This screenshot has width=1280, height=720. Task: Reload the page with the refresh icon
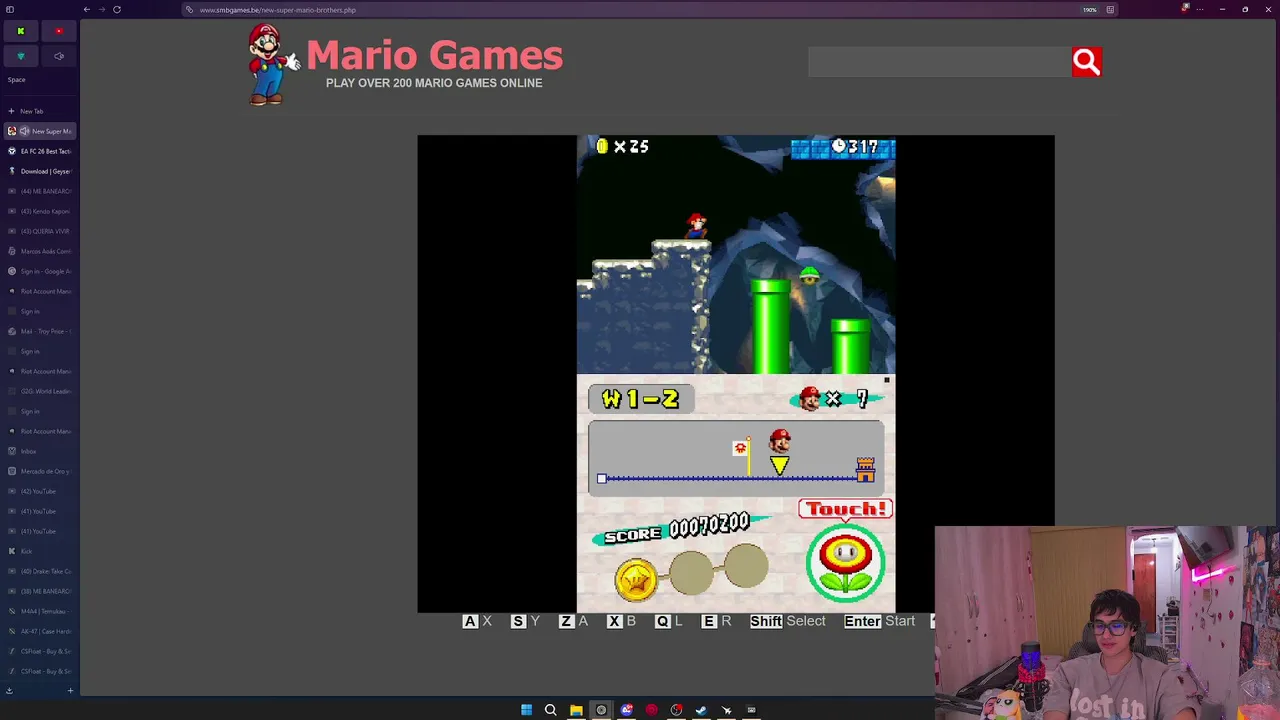point(117,10)
